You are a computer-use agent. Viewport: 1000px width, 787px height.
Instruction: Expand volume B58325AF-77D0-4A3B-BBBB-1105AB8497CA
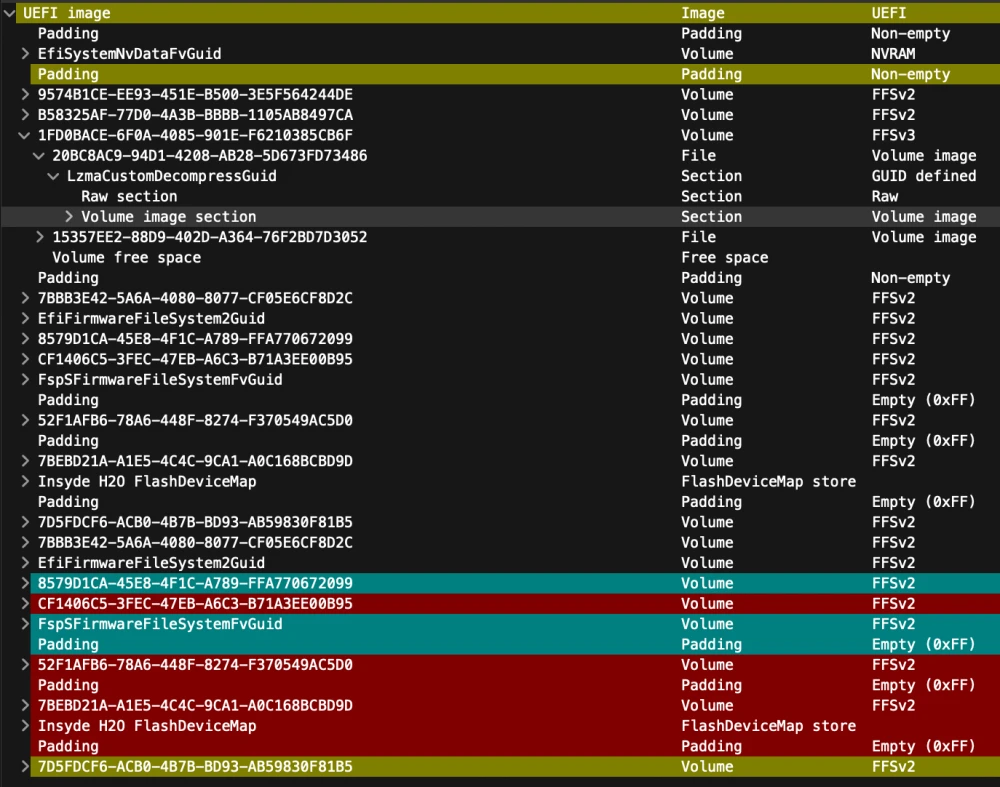24,114
